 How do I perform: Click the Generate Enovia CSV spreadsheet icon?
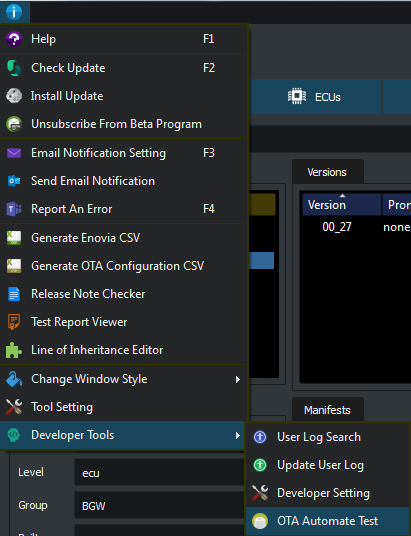pos(14,238)
